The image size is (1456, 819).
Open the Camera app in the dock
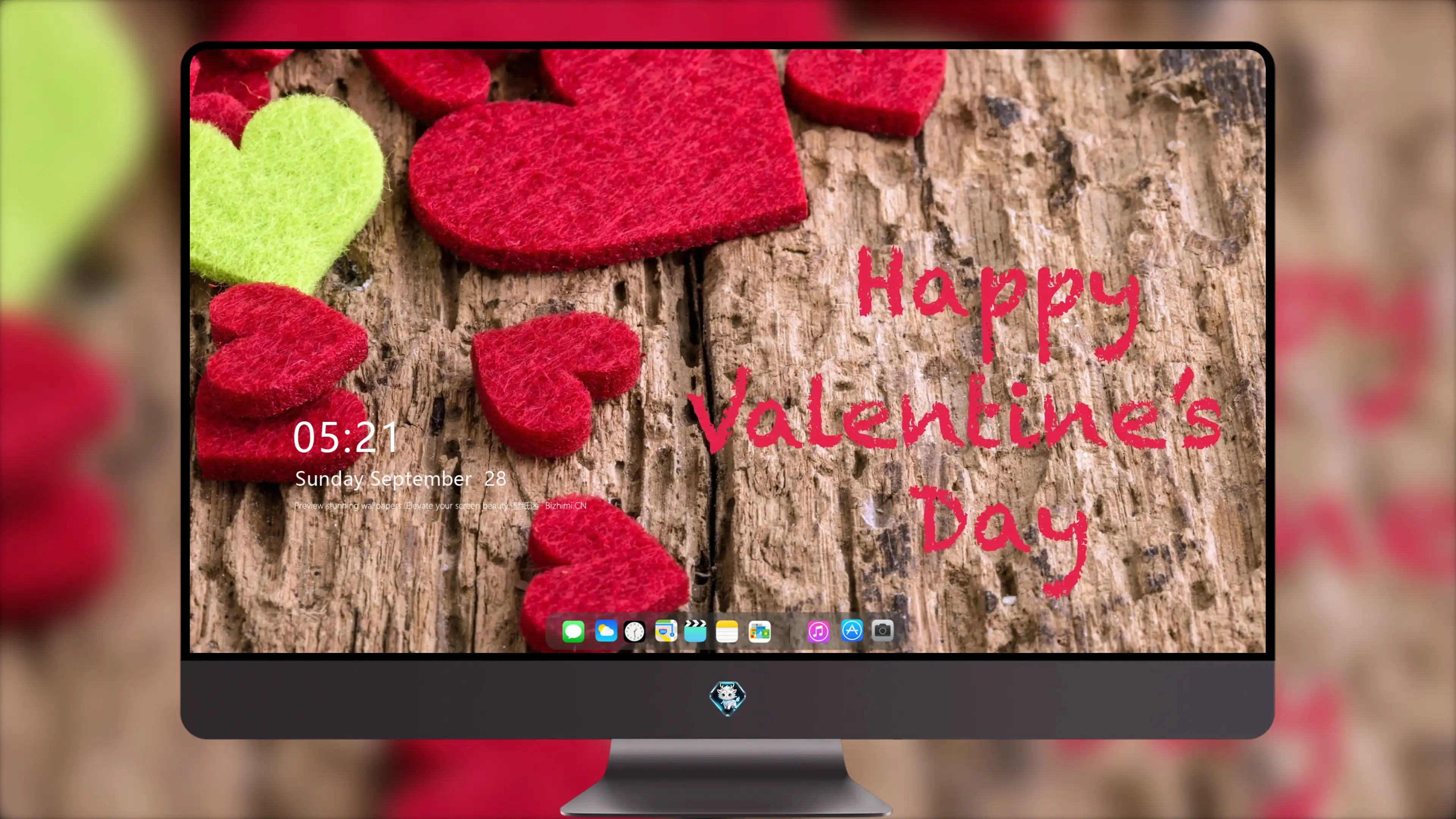[882, 630]
